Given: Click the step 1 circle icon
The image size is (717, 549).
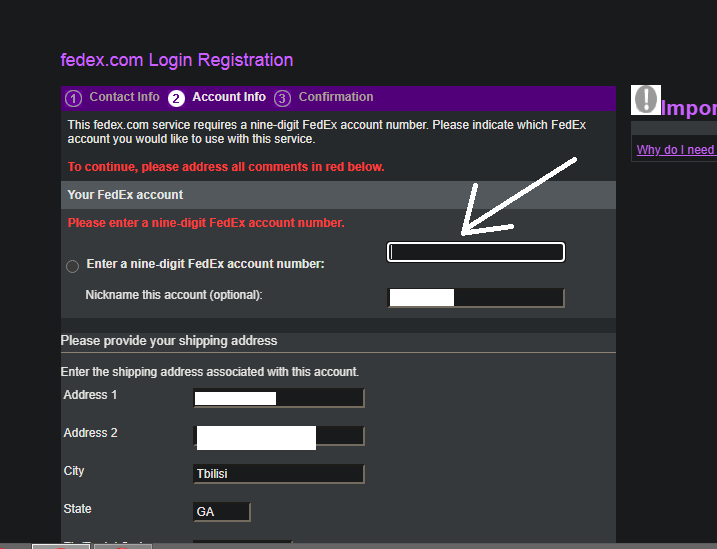Looking at the screenshot, I should 74,98.
